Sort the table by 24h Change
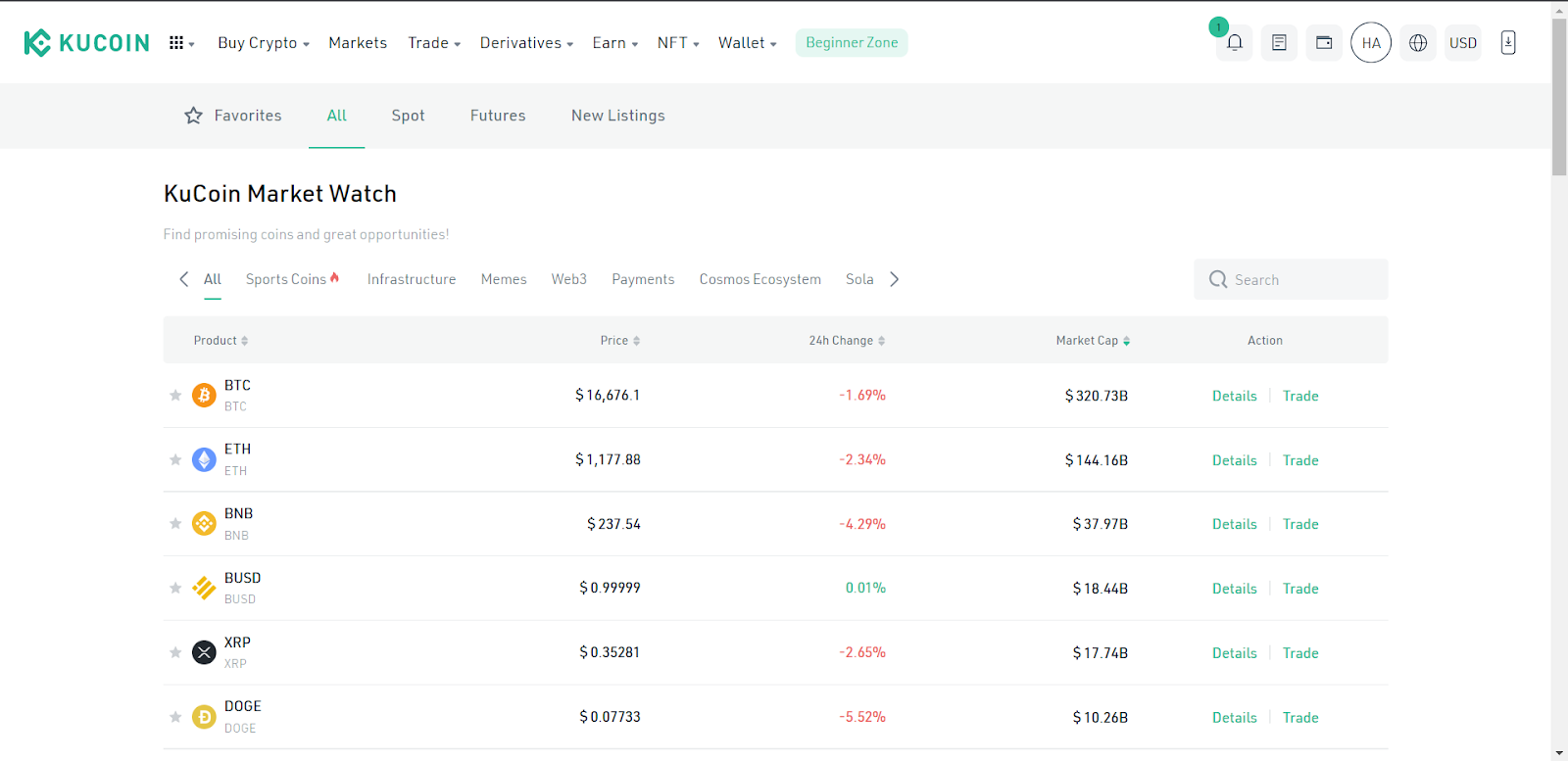This screenshot has width=1568, height=761. click(x=847, y=341)
